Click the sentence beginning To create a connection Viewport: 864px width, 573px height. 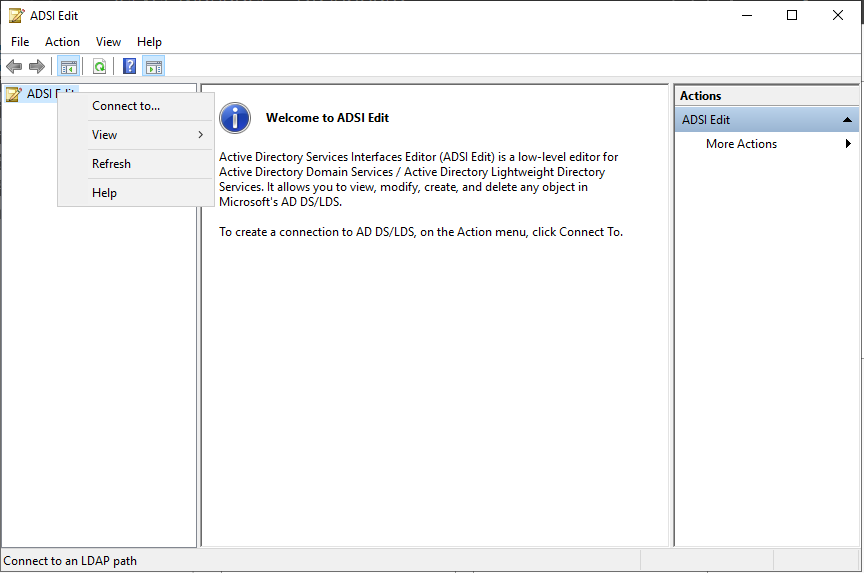tap(421, 232)
